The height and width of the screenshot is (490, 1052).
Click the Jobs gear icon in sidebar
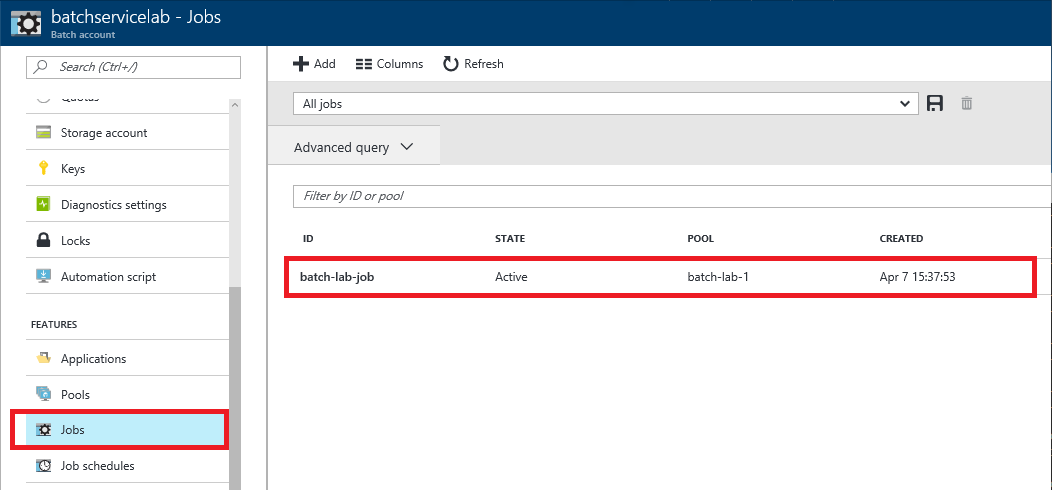[44, 430]
